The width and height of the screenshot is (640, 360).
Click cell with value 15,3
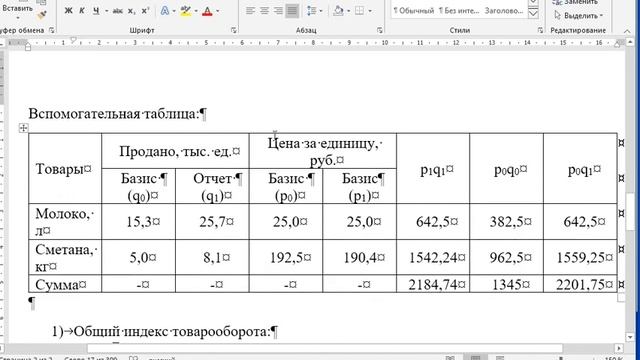pyautogui.click(x=138, y=222)
